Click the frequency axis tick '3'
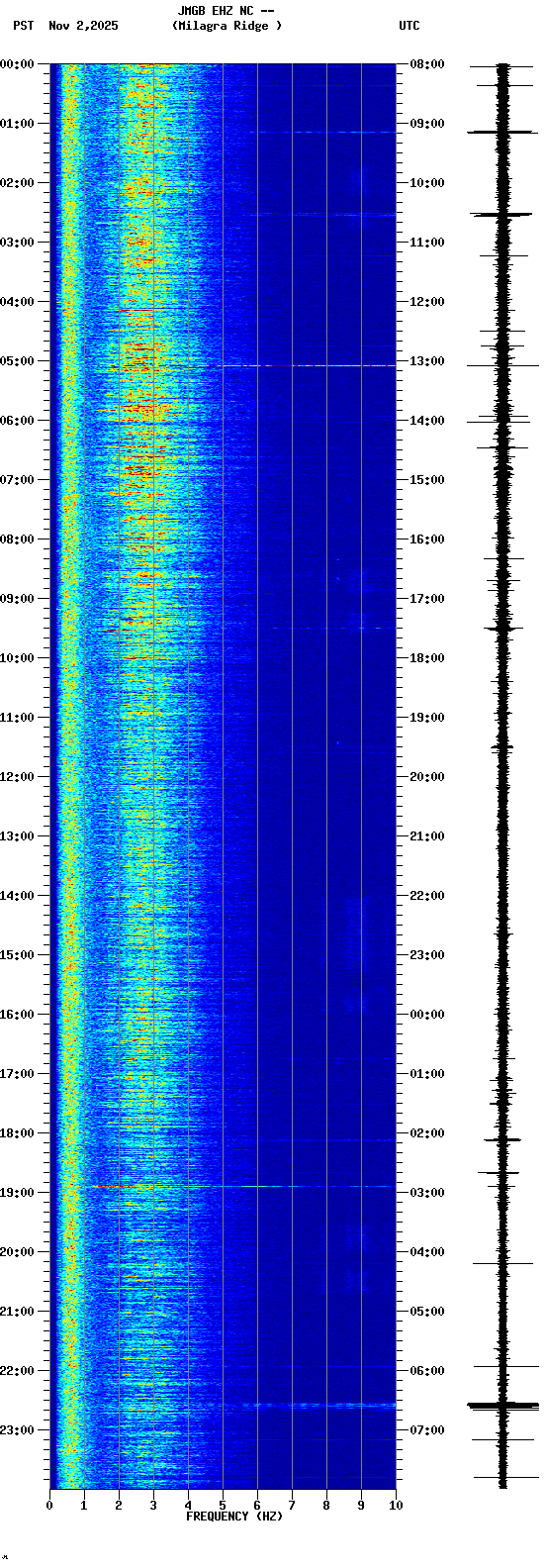 (x=153, y=1506)
